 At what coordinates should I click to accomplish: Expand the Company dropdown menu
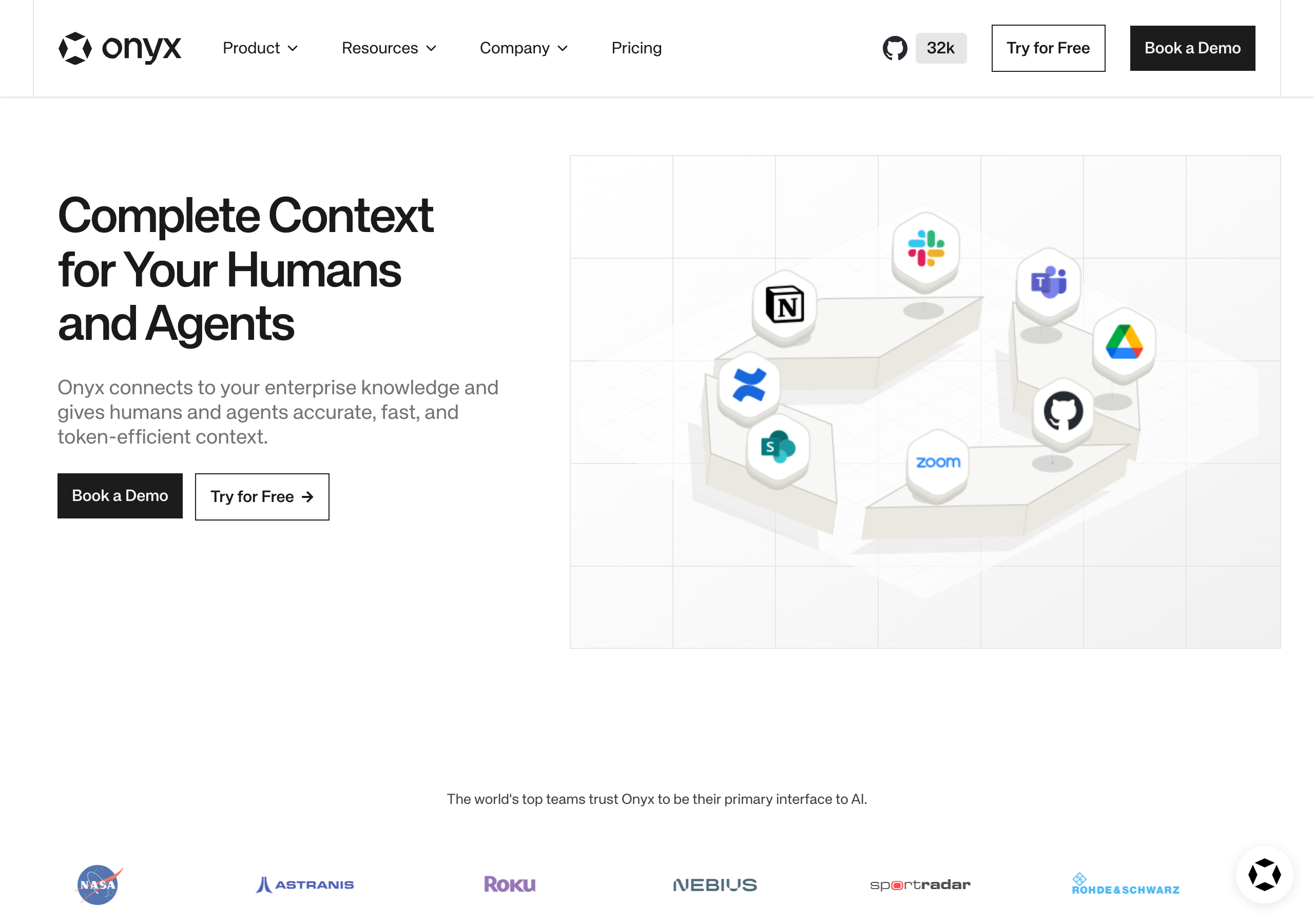tap(524, 48)
